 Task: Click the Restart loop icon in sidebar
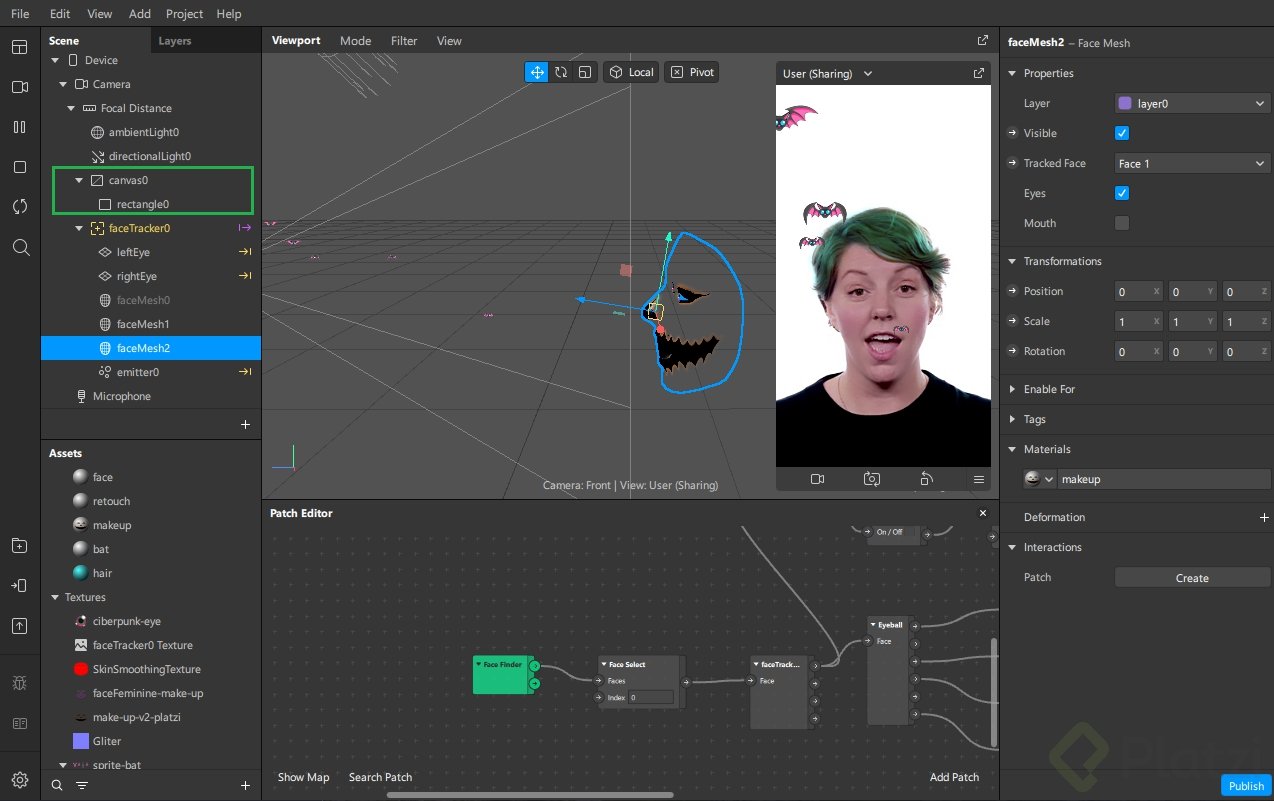tap(20, 206)
